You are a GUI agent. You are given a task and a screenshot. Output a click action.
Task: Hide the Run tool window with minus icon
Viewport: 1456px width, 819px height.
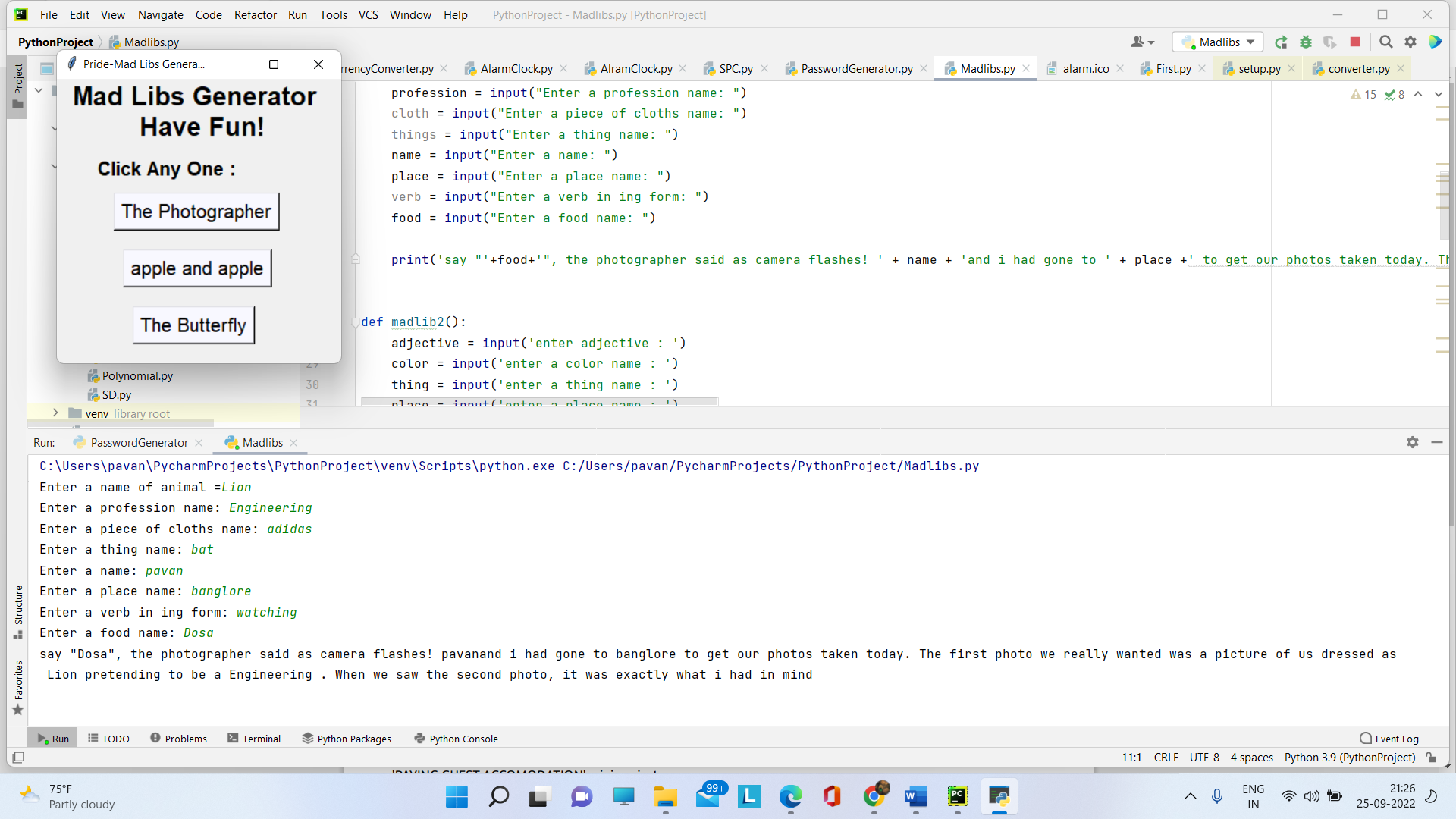1437,442
